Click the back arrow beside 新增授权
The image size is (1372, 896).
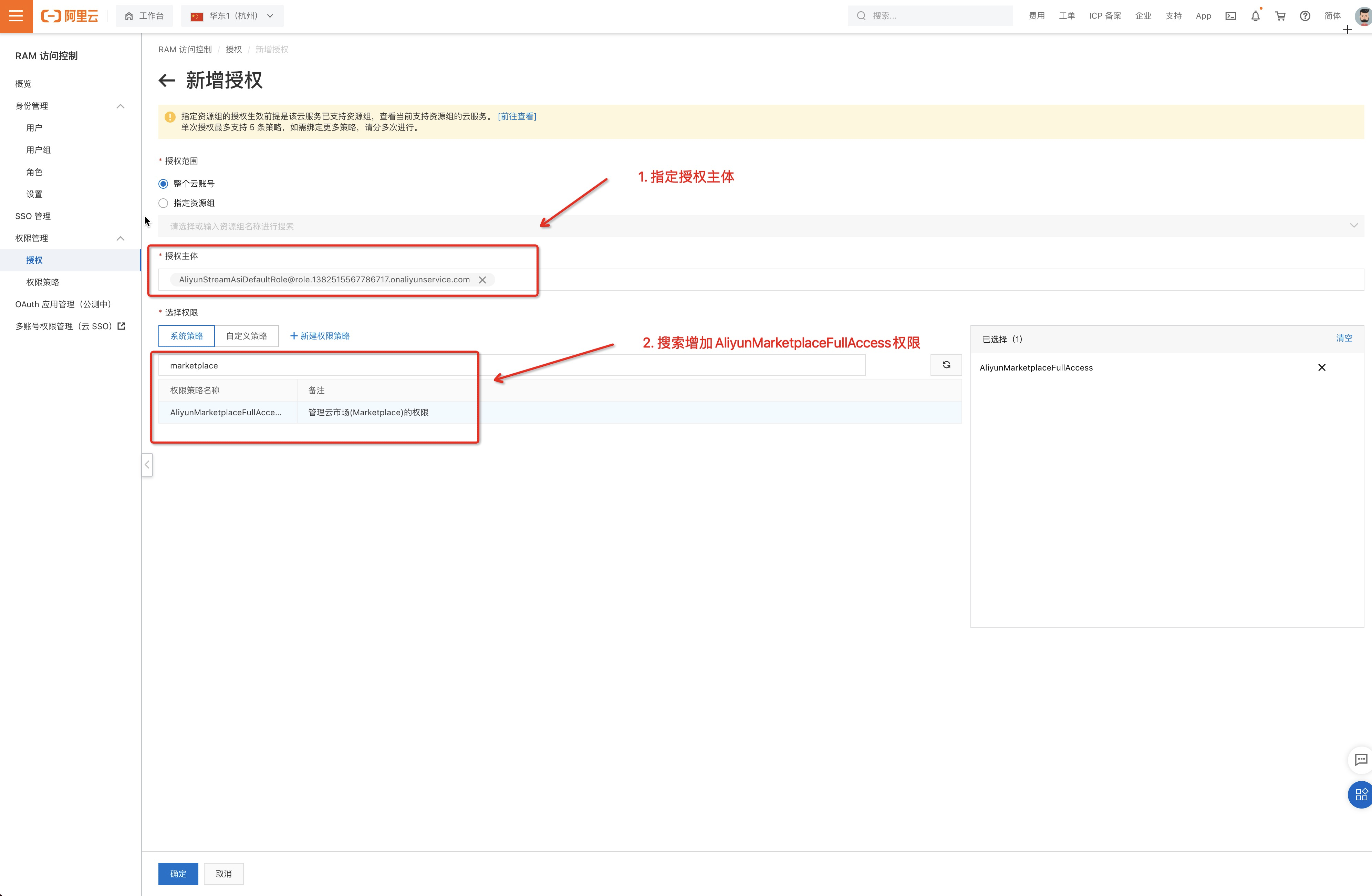pos(167,80)
